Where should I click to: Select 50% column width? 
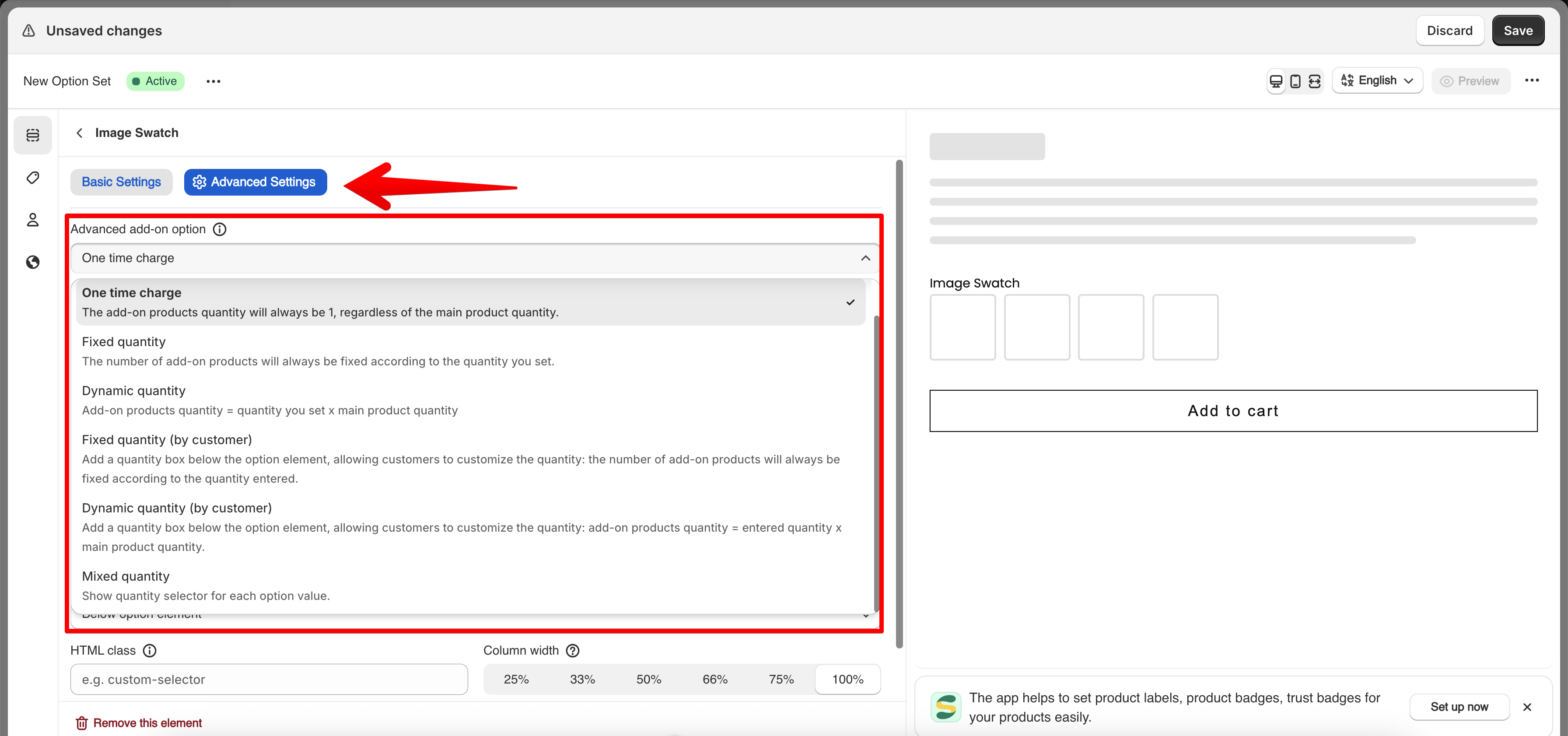pyautogui.click(x=648, y=680)
